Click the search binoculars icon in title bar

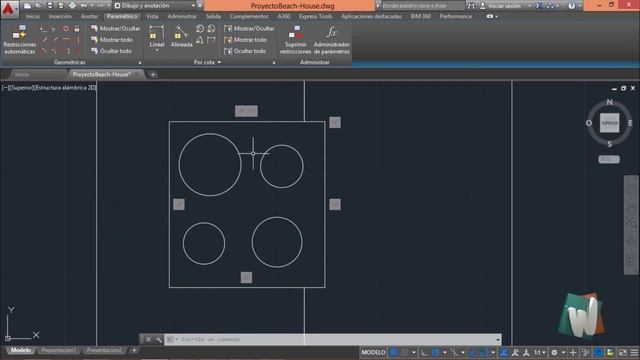coord(471,6)
